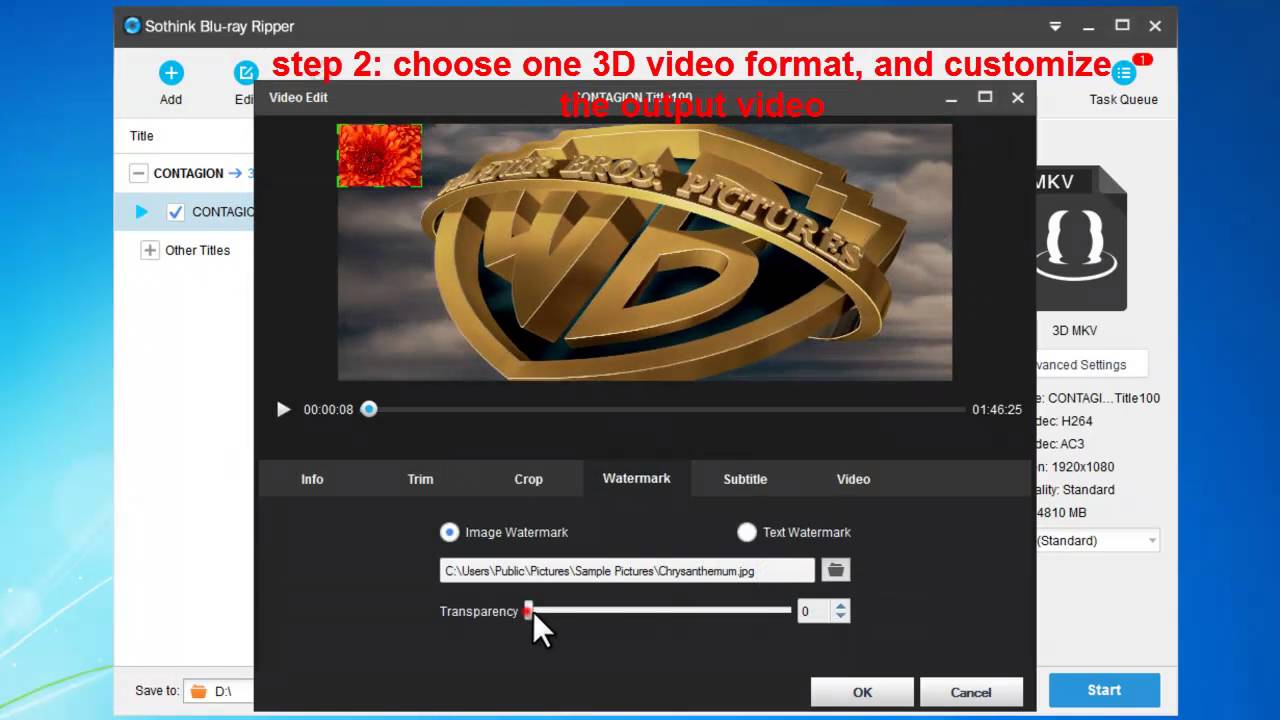
Task: Toggle the CONTAGION title checkbox
Action: pyautogui.click(x=175, y=212)
